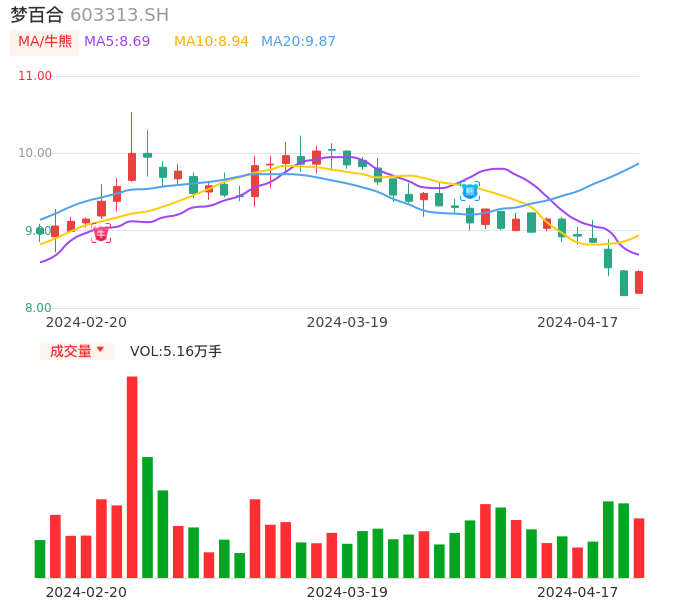Screen dimensions: 686x606
Task: Click the stock code 603313.SH
Action: pyautogui.click(x=119, y=15)
